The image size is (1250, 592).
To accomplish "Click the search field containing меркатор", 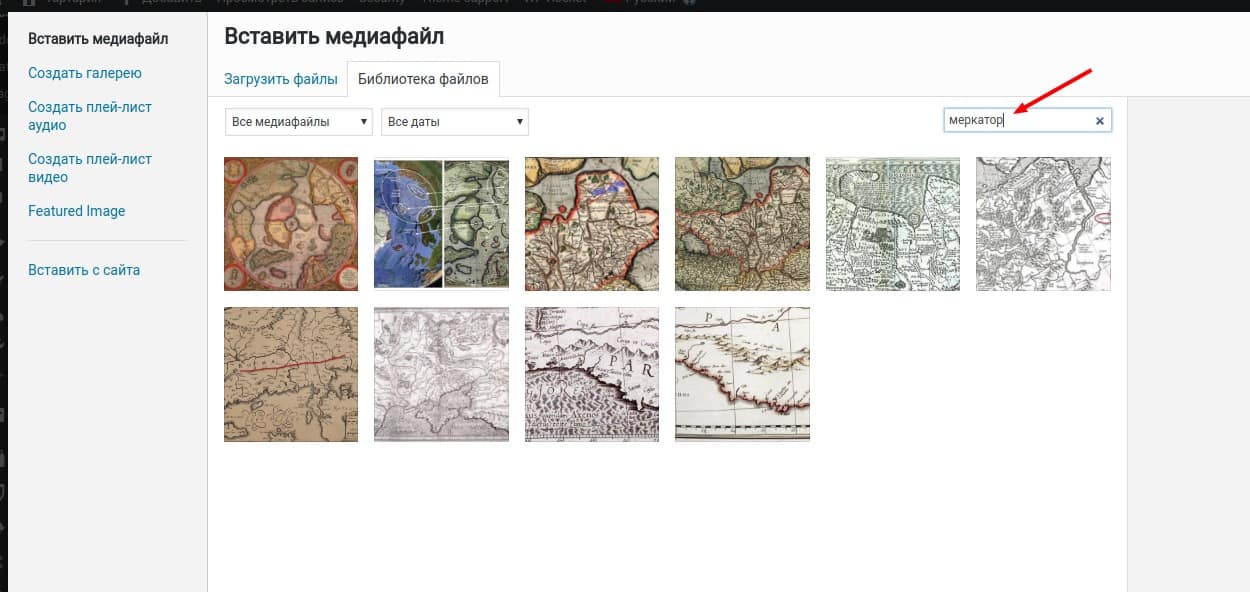I will click(1028, 121).
